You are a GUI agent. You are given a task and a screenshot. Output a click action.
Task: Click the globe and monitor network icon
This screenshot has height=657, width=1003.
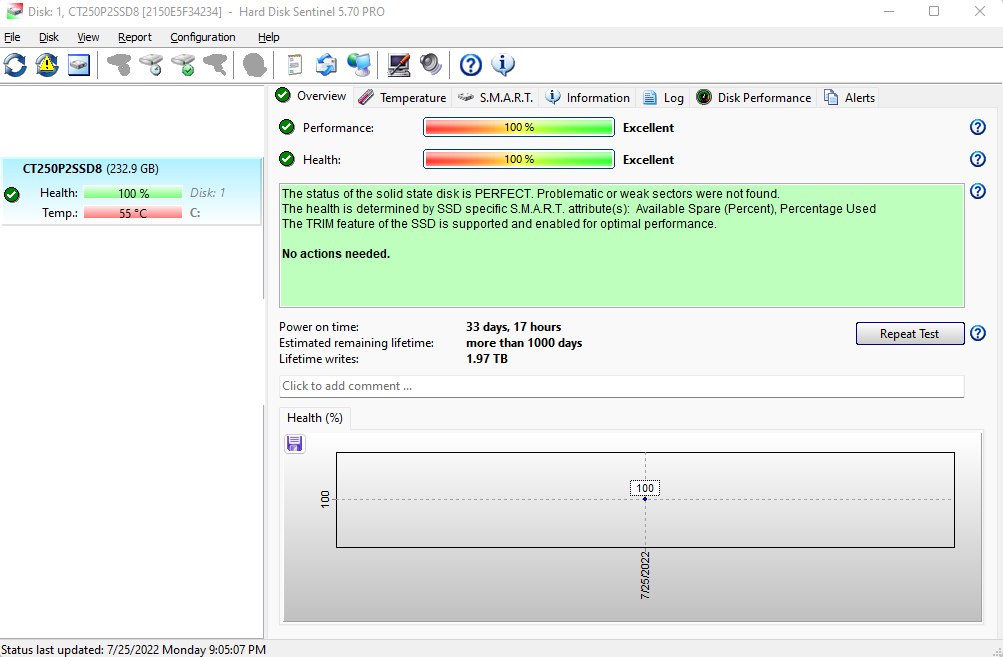(x=359, y=66)
